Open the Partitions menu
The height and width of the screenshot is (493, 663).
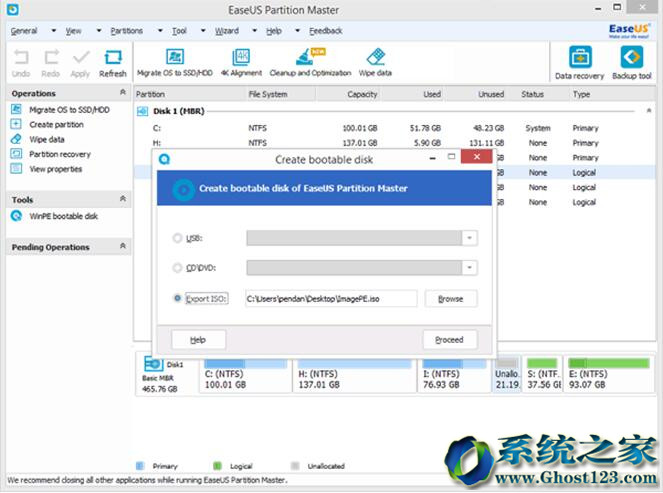point(126,31)
